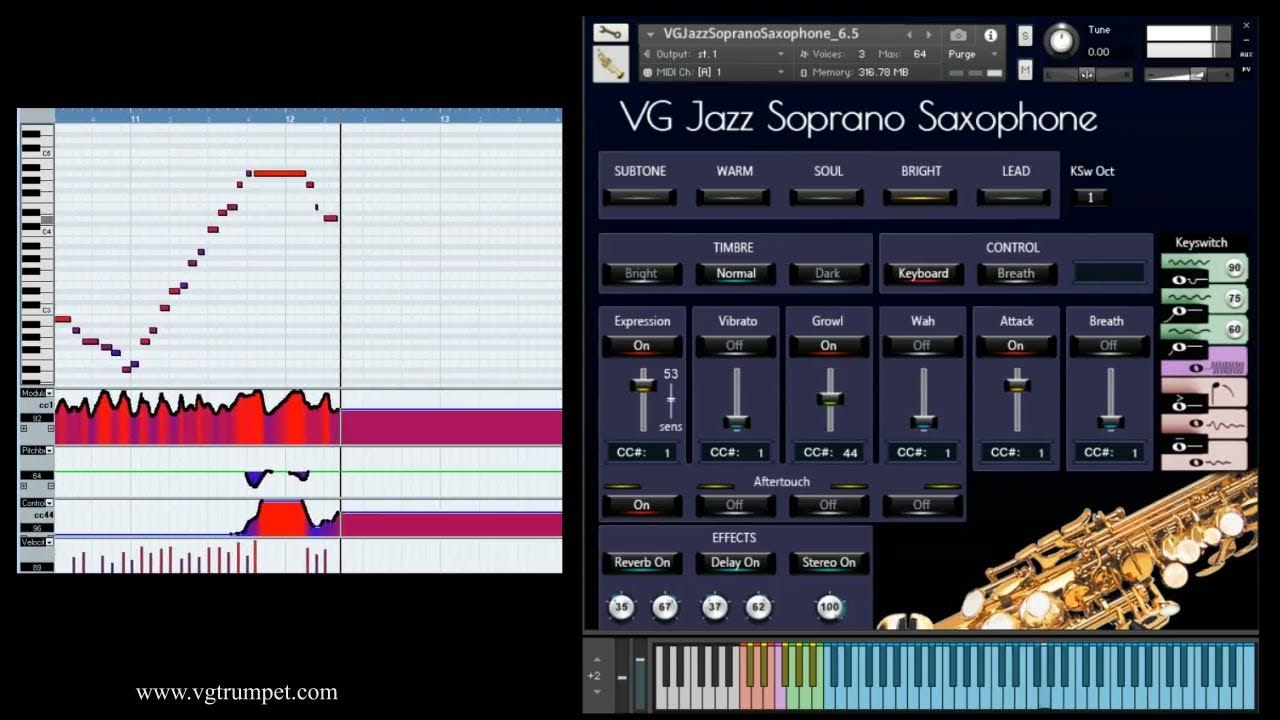Toggle Stereo On button
This screenshot has height=720, width=1280.
click(828, 563)
